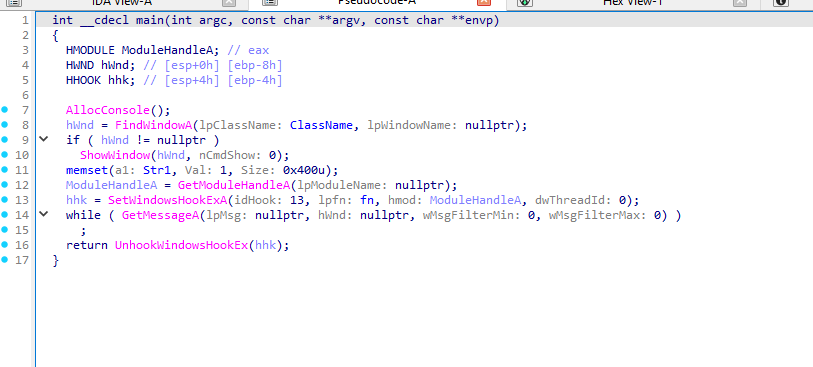Image resolution: width=813 pixels, height=367 pixels.
Task: Click the HMODULE type on line 3
Action: coord(90,50)
